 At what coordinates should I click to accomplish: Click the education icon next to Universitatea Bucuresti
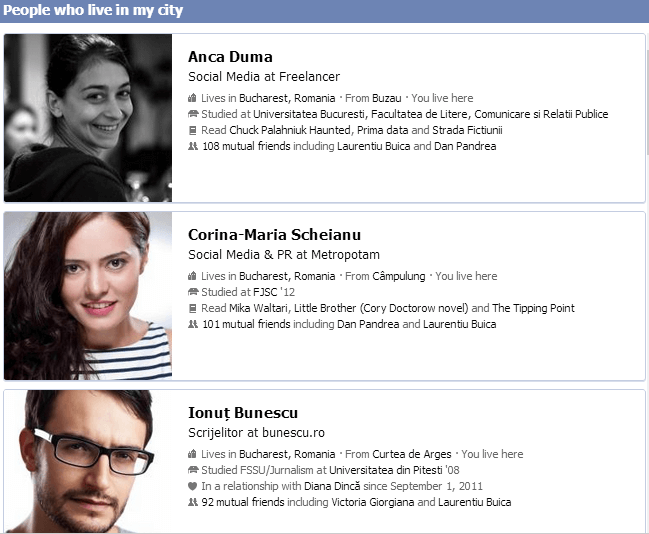point(193,114)
